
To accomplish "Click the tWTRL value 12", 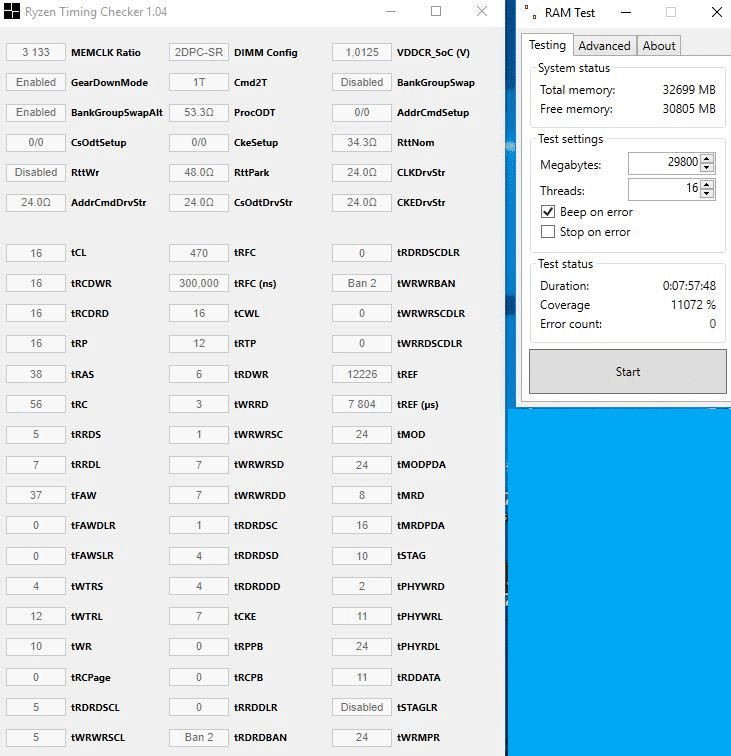I will pos(36,616).
